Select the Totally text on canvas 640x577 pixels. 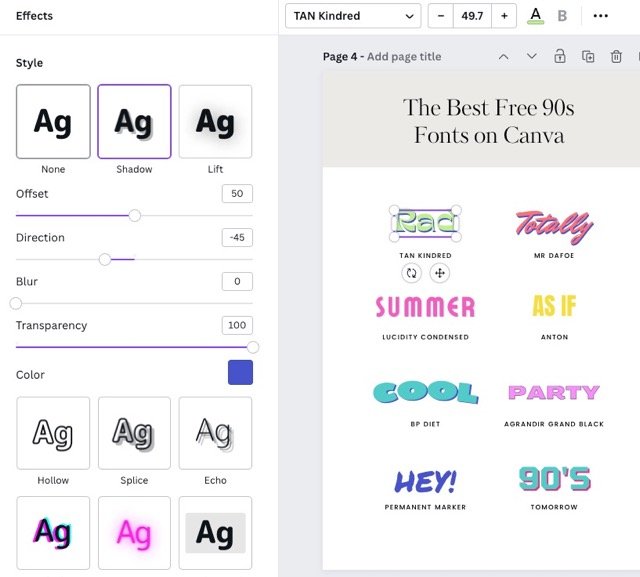(554, 226)
